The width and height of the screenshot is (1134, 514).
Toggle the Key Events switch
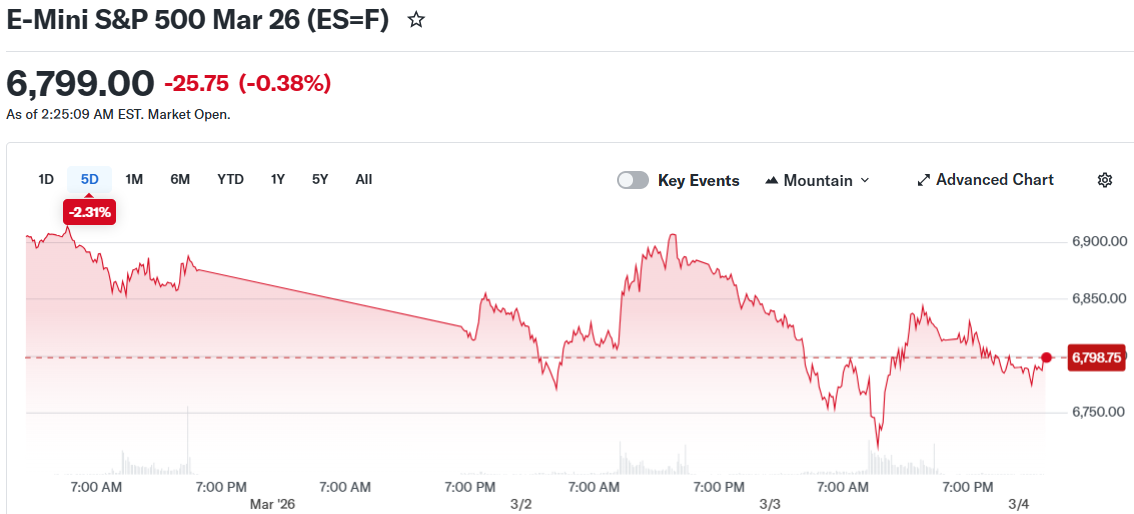click(633, 180)
